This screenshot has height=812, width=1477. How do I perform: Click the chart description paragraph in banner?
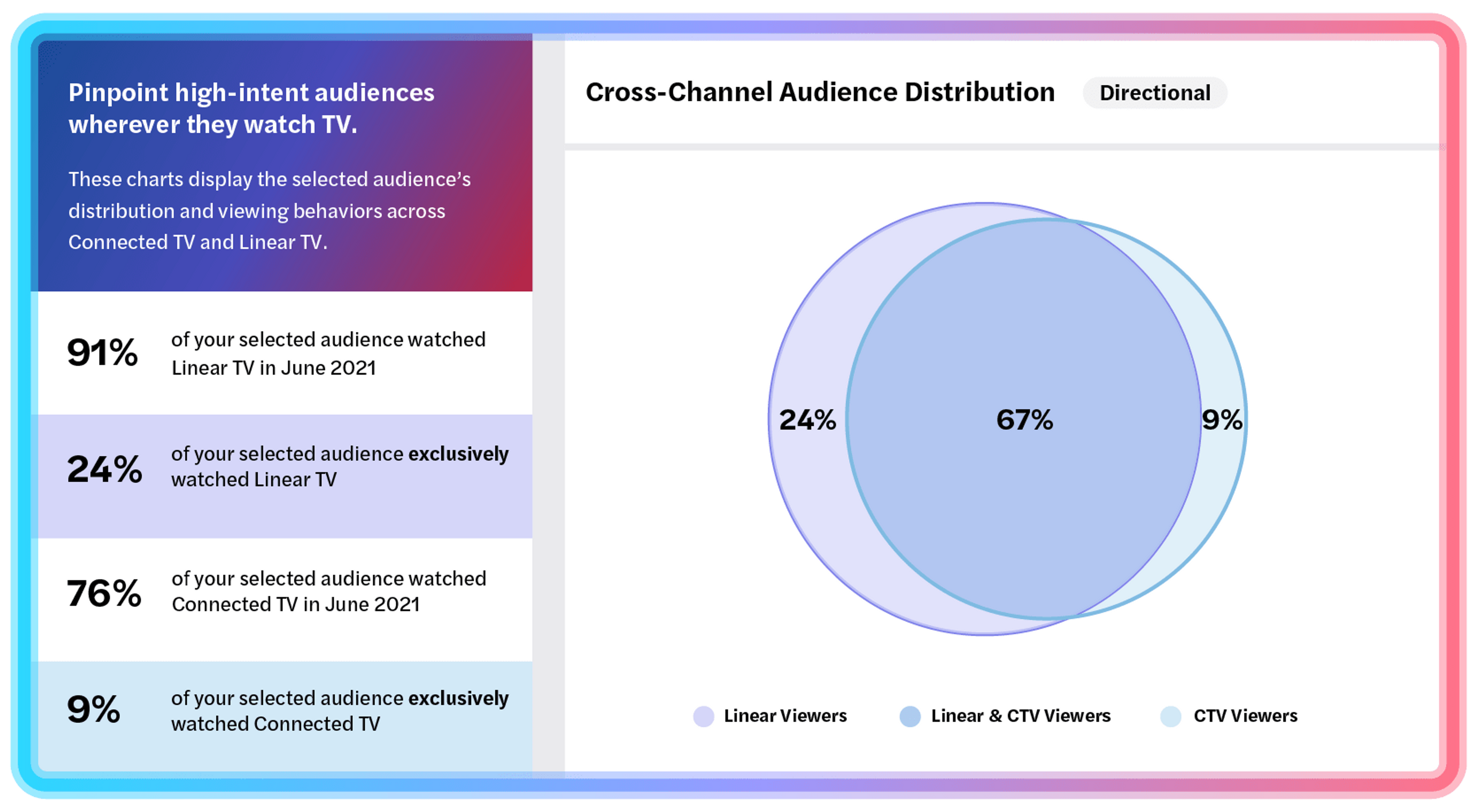click(269, 210)
